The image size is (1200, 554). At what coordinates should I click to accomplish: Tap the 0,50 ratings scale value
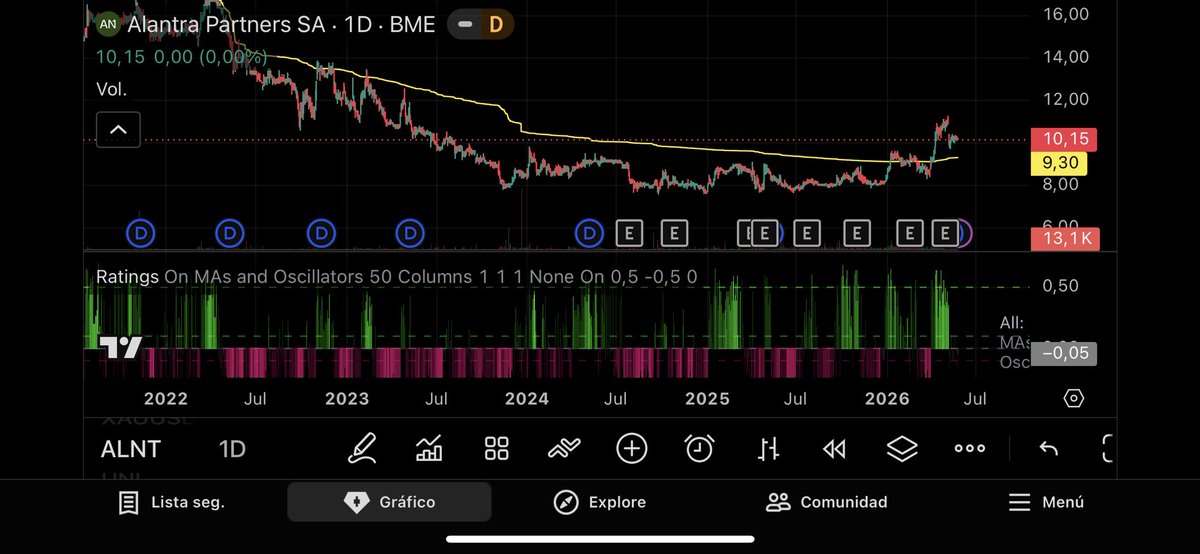pos(1061,286)
